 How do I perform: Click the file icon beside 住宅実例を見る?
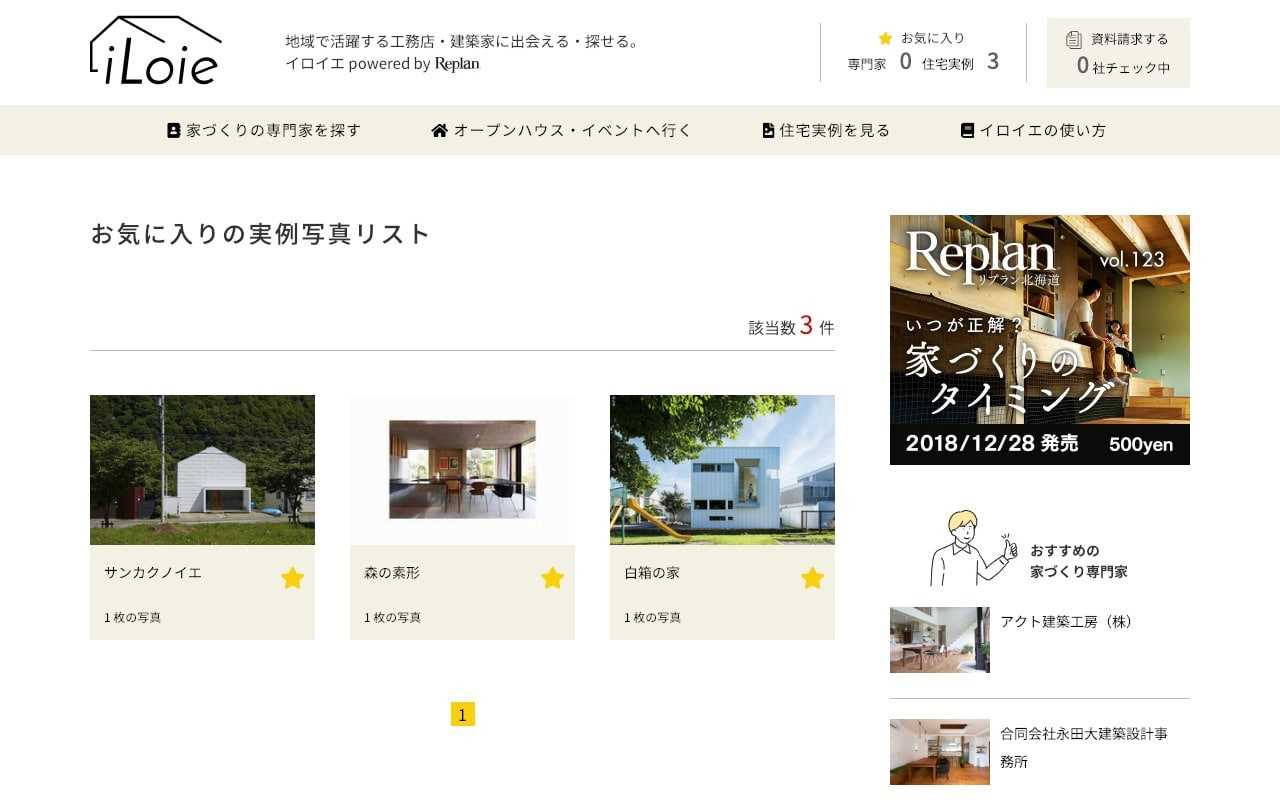768,130
